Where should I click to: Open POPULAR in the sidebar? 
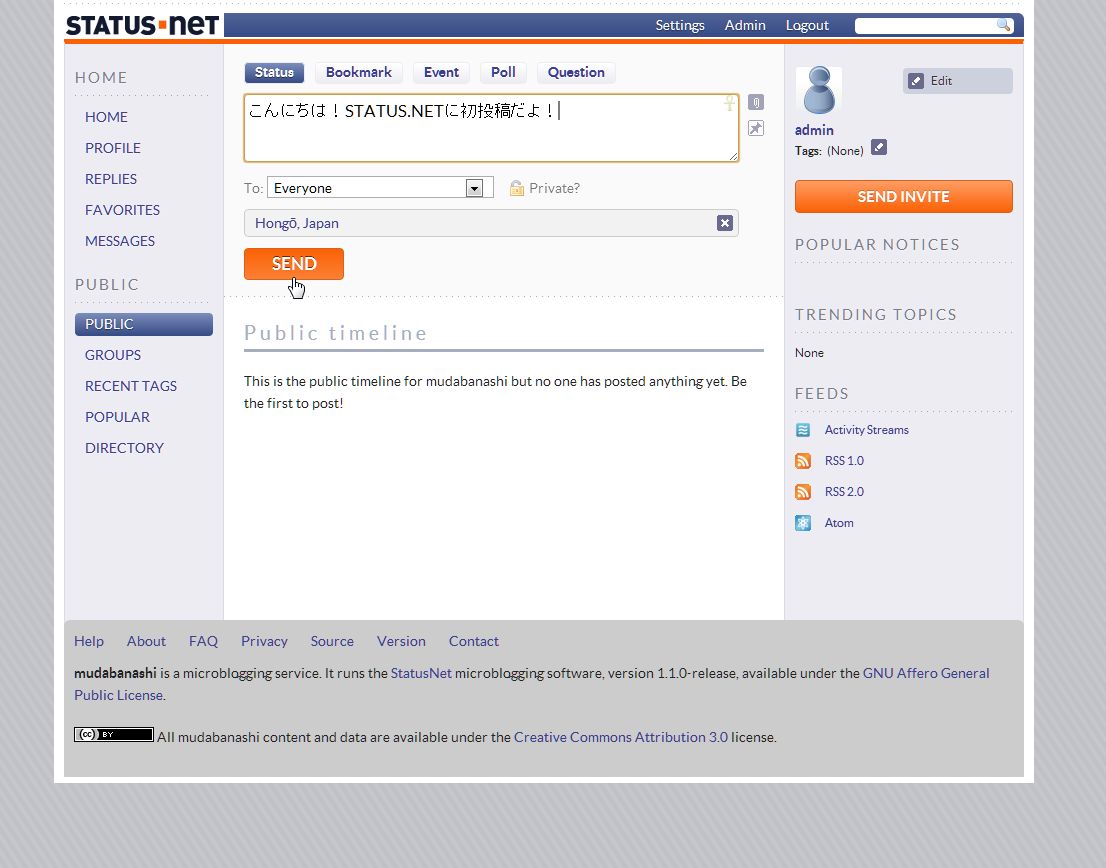(117, 417)
